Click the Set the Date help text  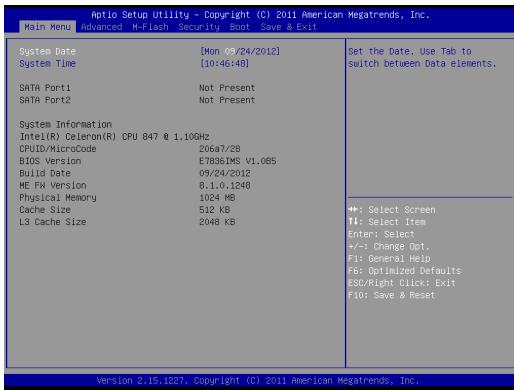click(422, 57)
